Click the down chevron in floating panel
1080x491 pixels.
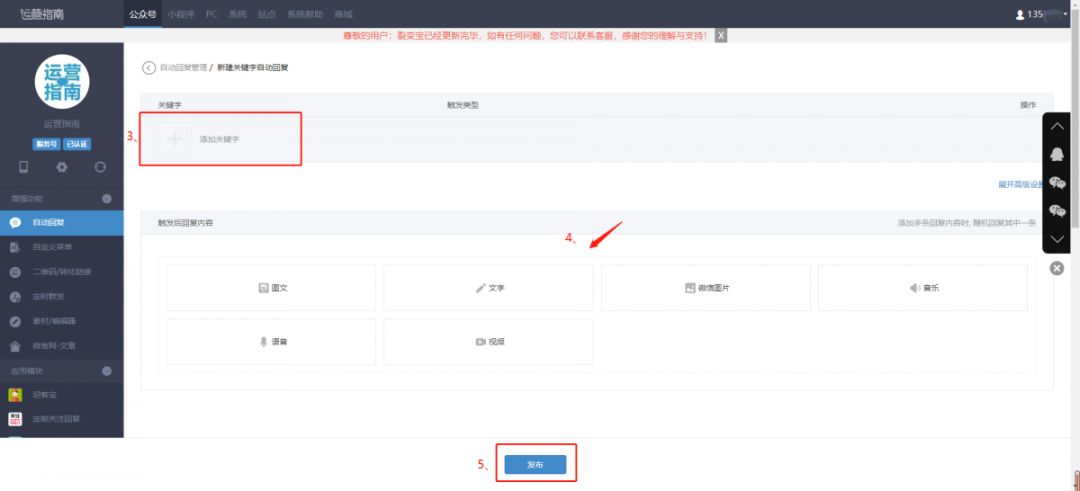1057,239
